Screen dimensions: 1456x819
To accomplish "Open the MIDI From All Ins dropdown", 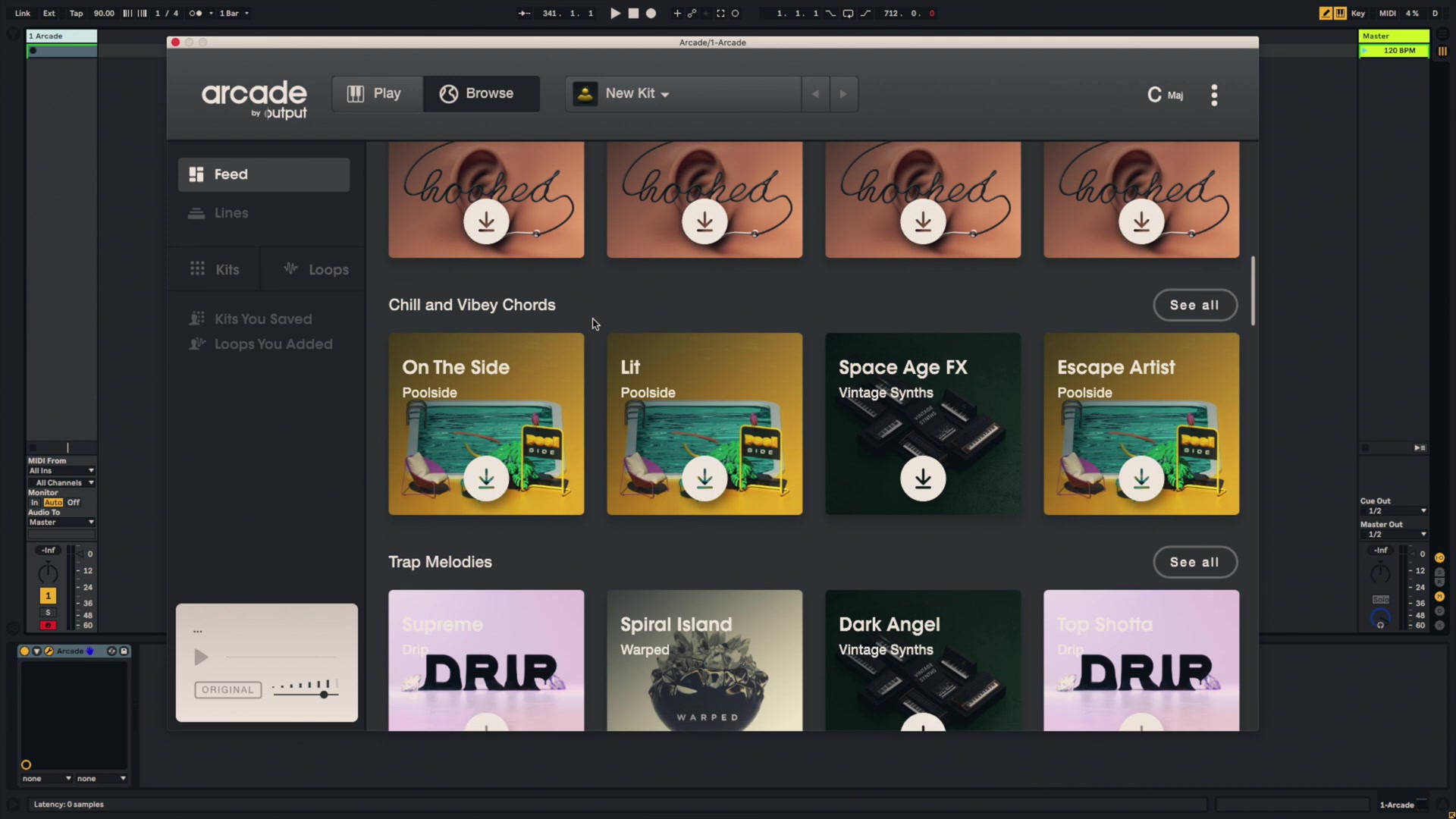I will coord(61,471).
